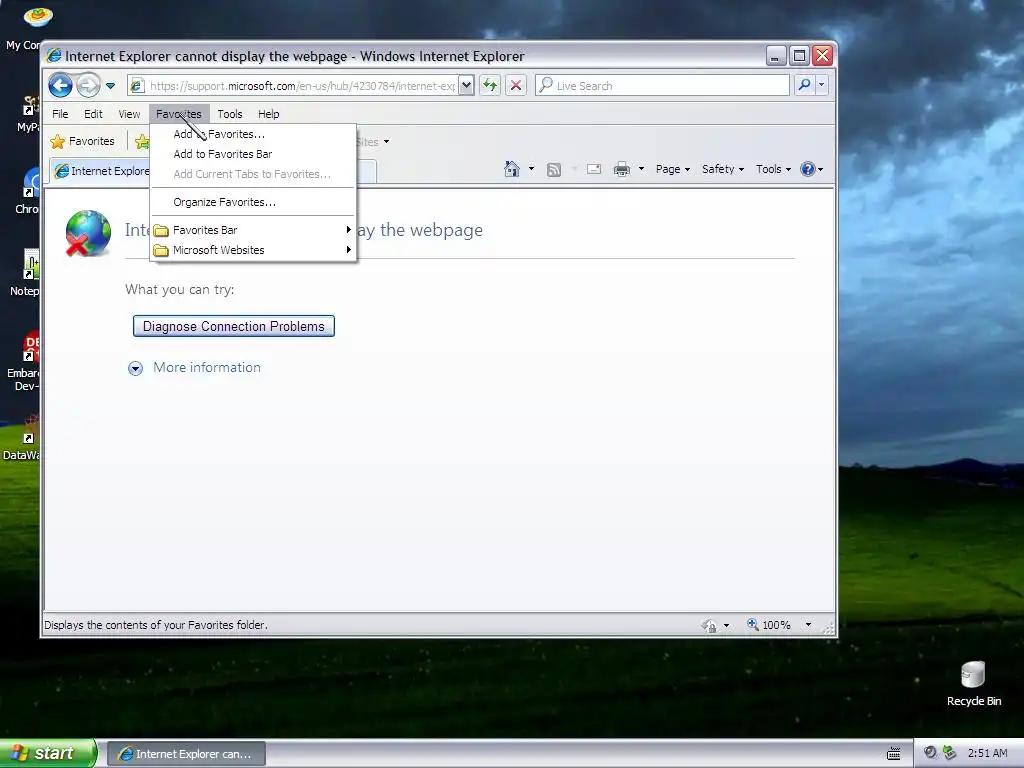This screenshot has height=768, width=1024.
Task: Click the Internet Explorer title bar icon
Action: click(54, 56)
